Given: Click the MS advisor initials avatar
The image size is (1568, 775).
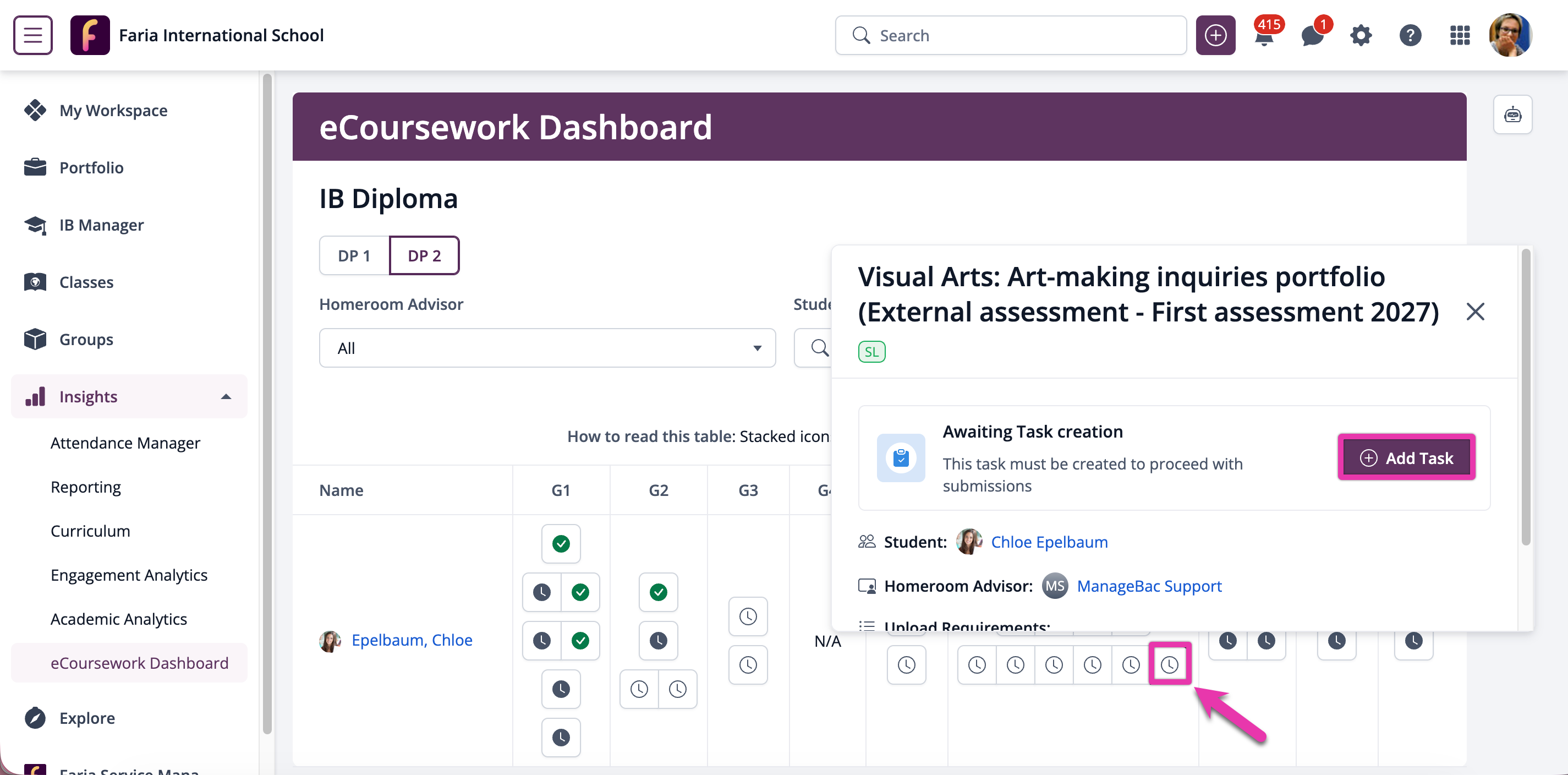Looking at the screenshot, I should [1054, 586].
